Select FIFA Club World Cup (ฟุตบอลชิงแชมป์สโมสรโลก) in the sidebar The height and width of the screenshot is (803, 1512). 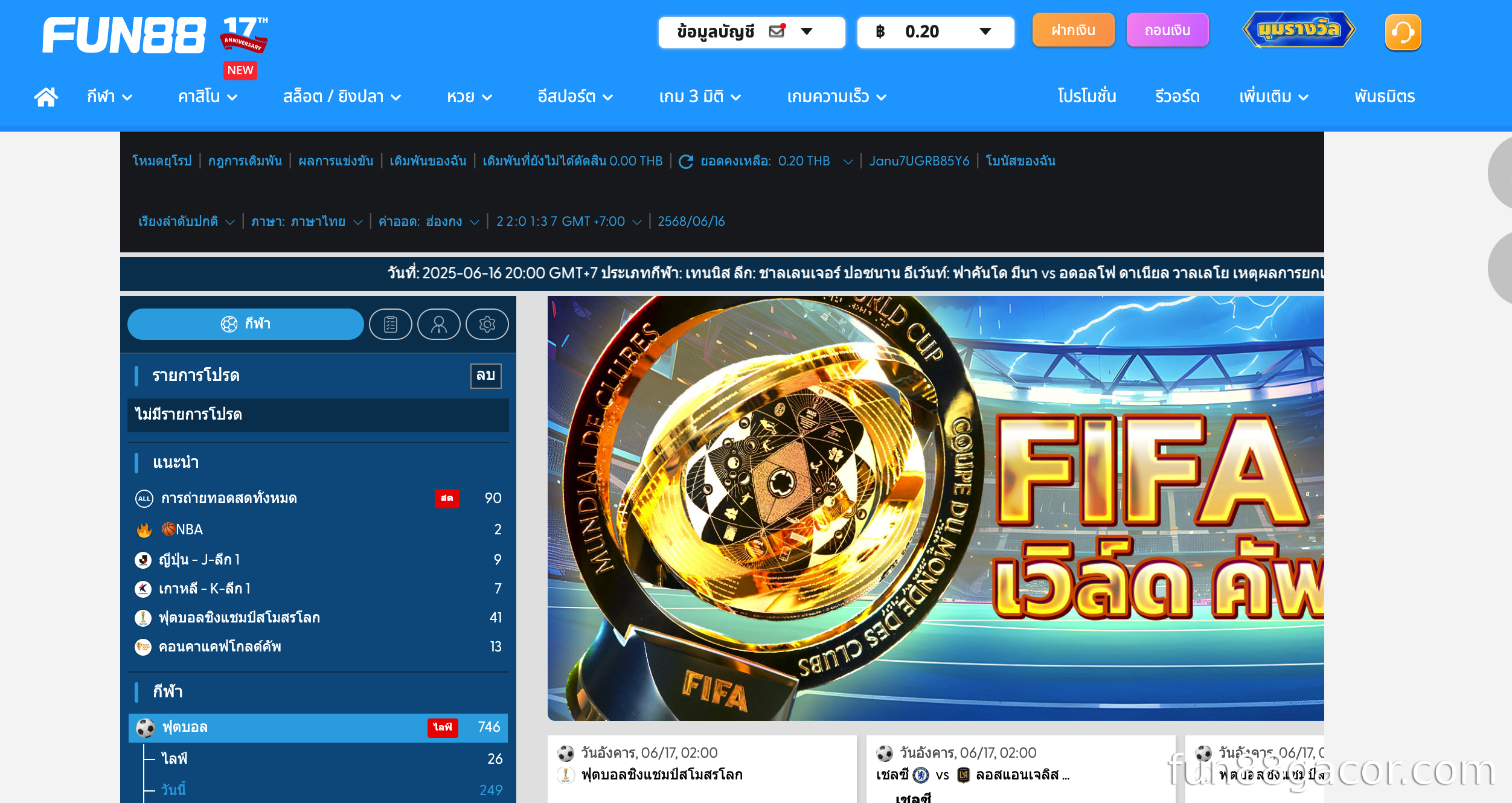(318, 618)
